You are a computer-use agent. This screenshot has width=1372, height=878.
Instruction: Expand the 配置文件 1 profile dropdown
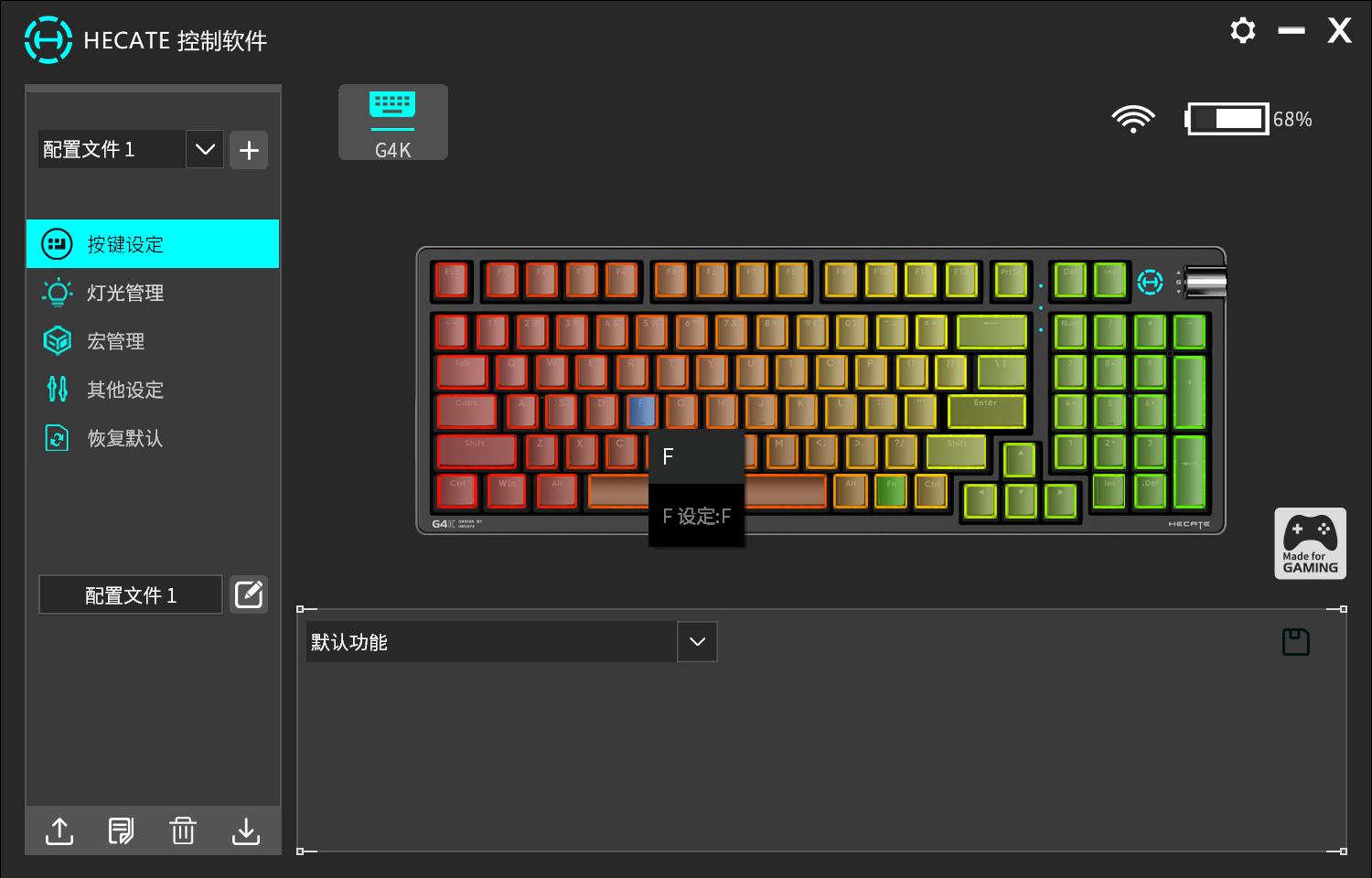point(205,149)
